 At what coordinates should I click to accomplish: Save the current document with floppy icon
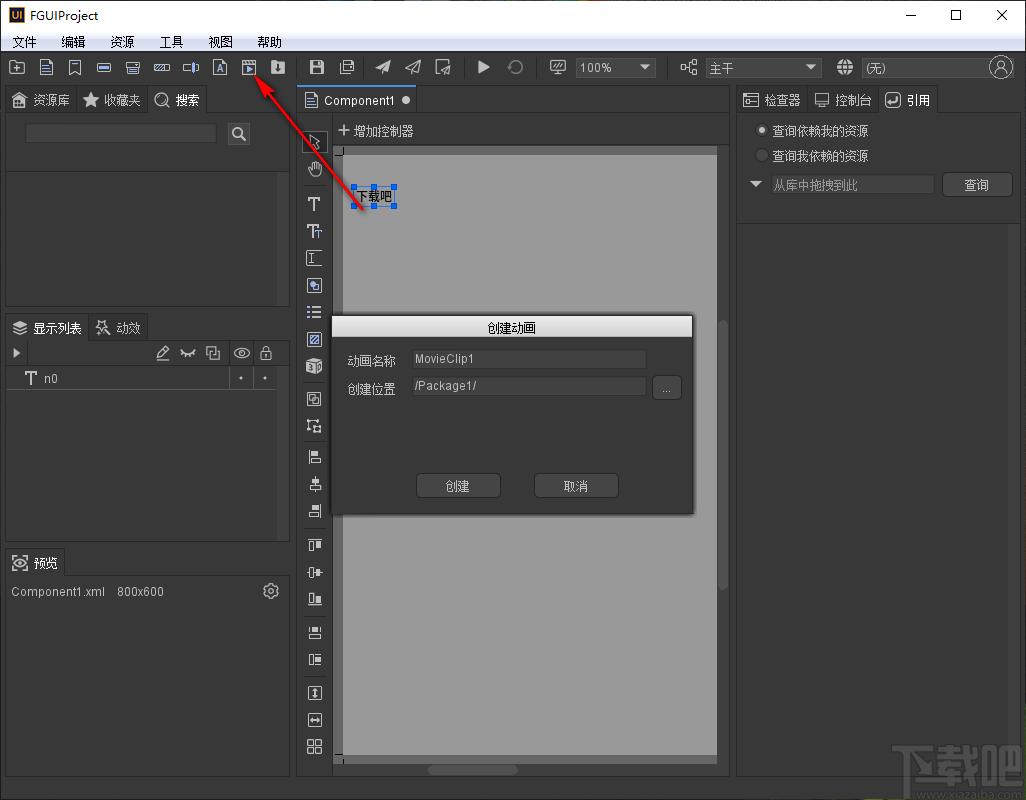click(317, 67)
